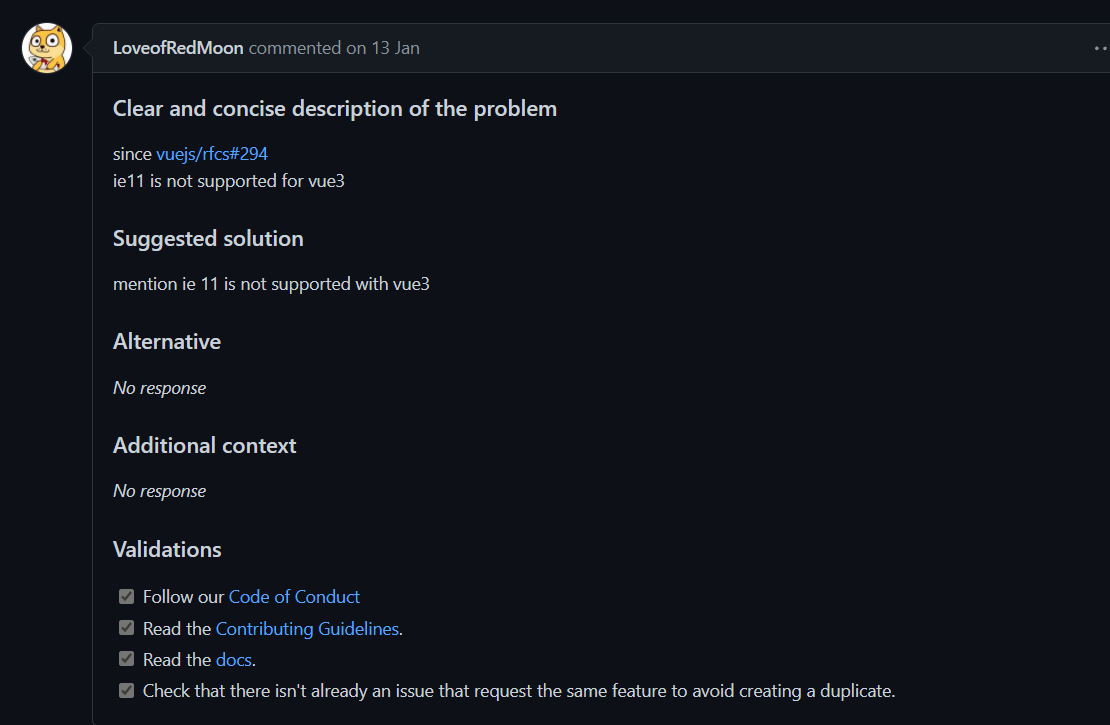Click the "Additional context" heading
Screen dimensions: 1110x725
click(x=204, y=445)
